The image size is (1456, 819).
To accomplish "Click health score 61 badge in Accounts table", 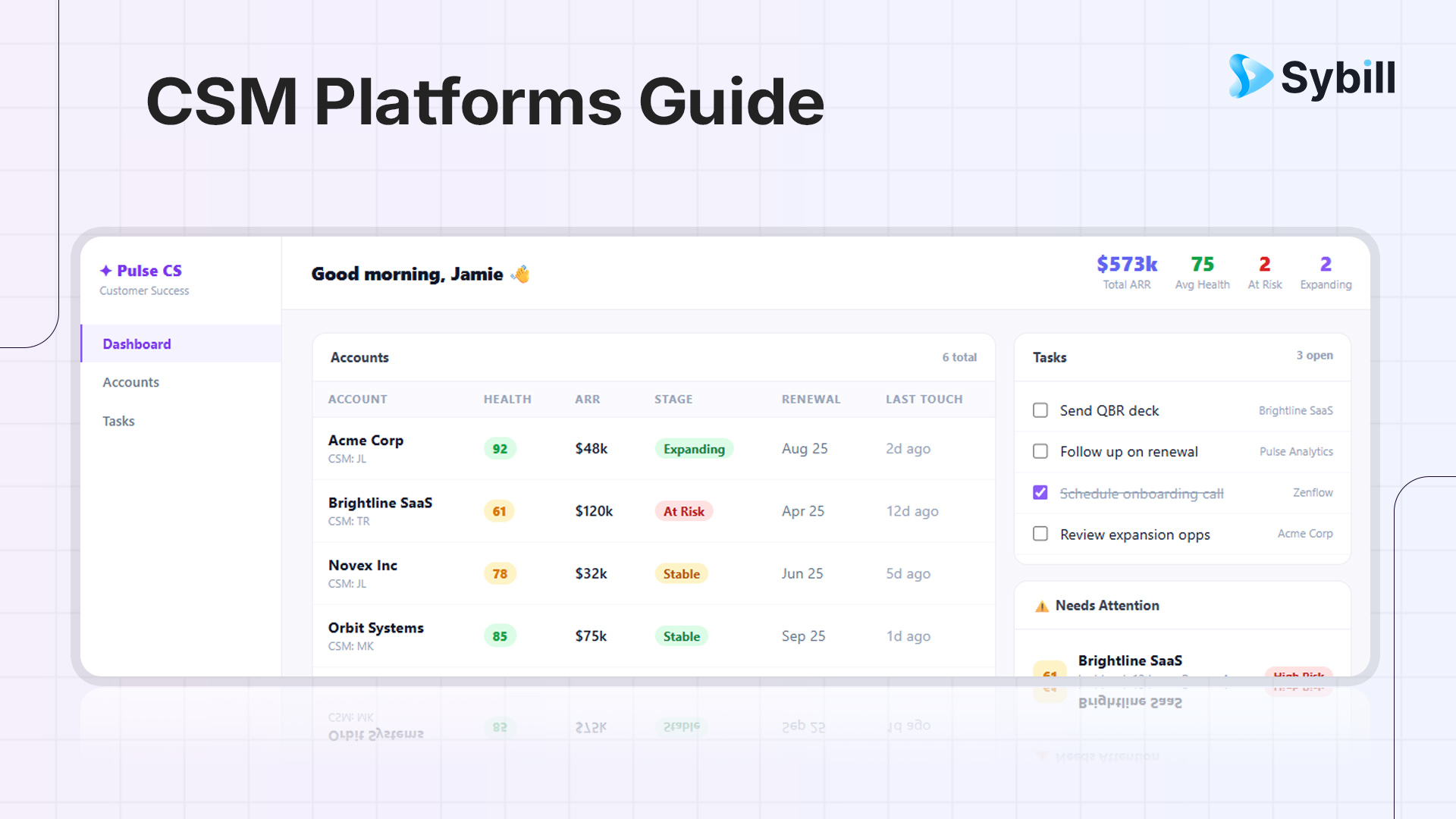I will tap(499, 511).
